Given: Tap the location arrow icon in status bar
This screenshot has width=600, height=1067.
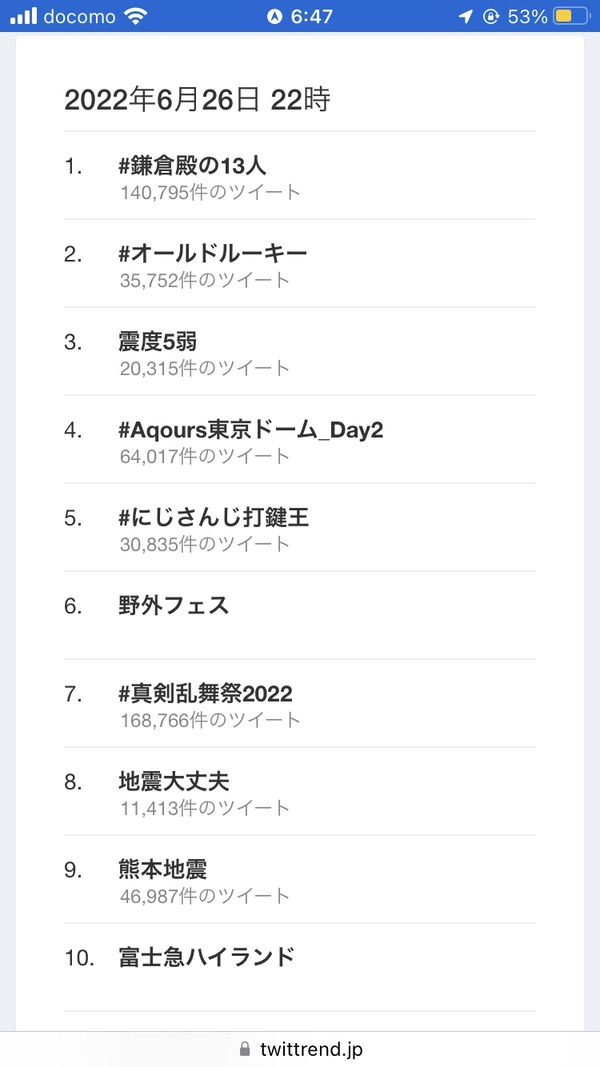Looking at the screenshot, I should [x=466, y=16].
